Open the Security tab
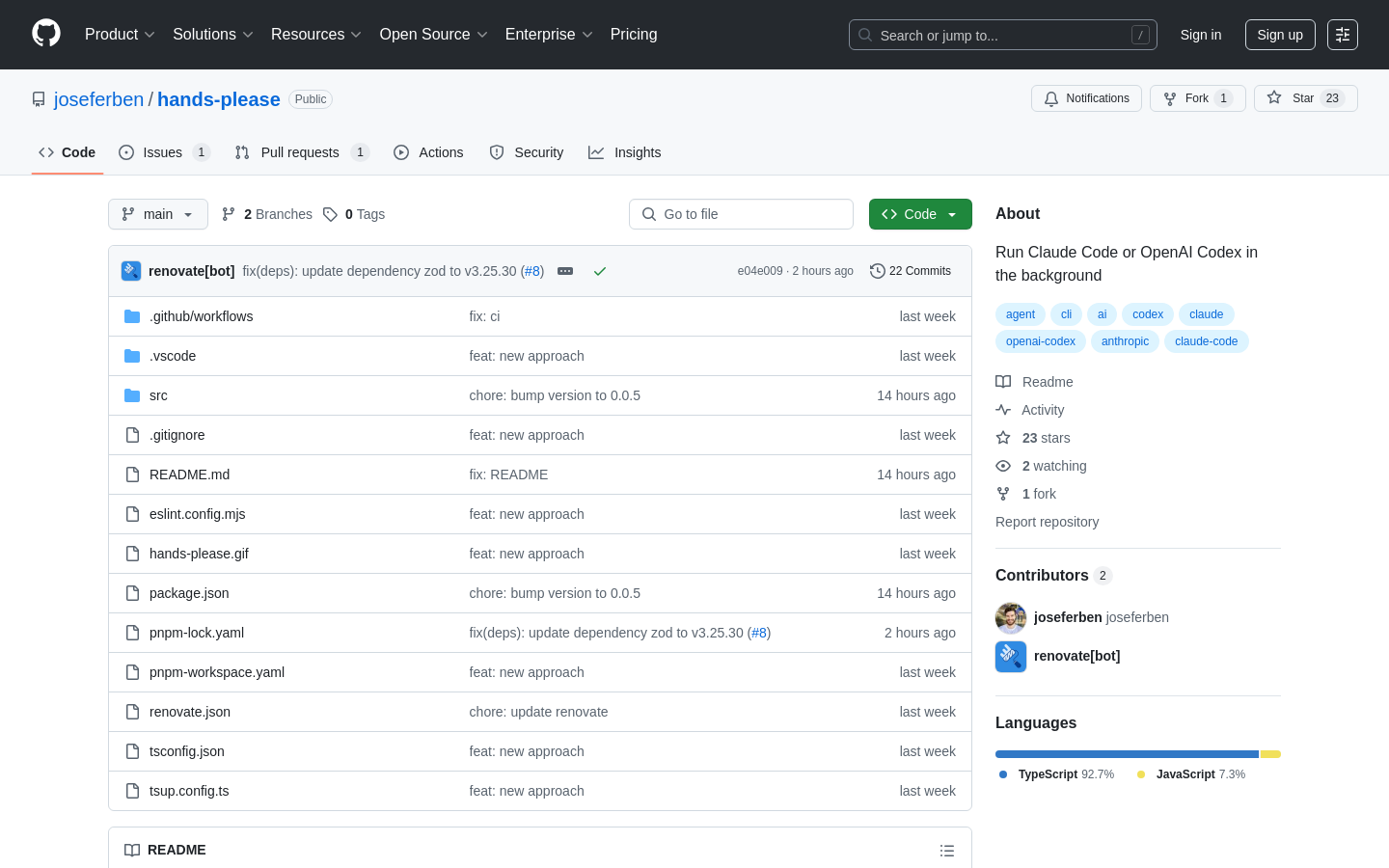Image resolution: width=1389 pixels, height=868 pixels. 527,152
